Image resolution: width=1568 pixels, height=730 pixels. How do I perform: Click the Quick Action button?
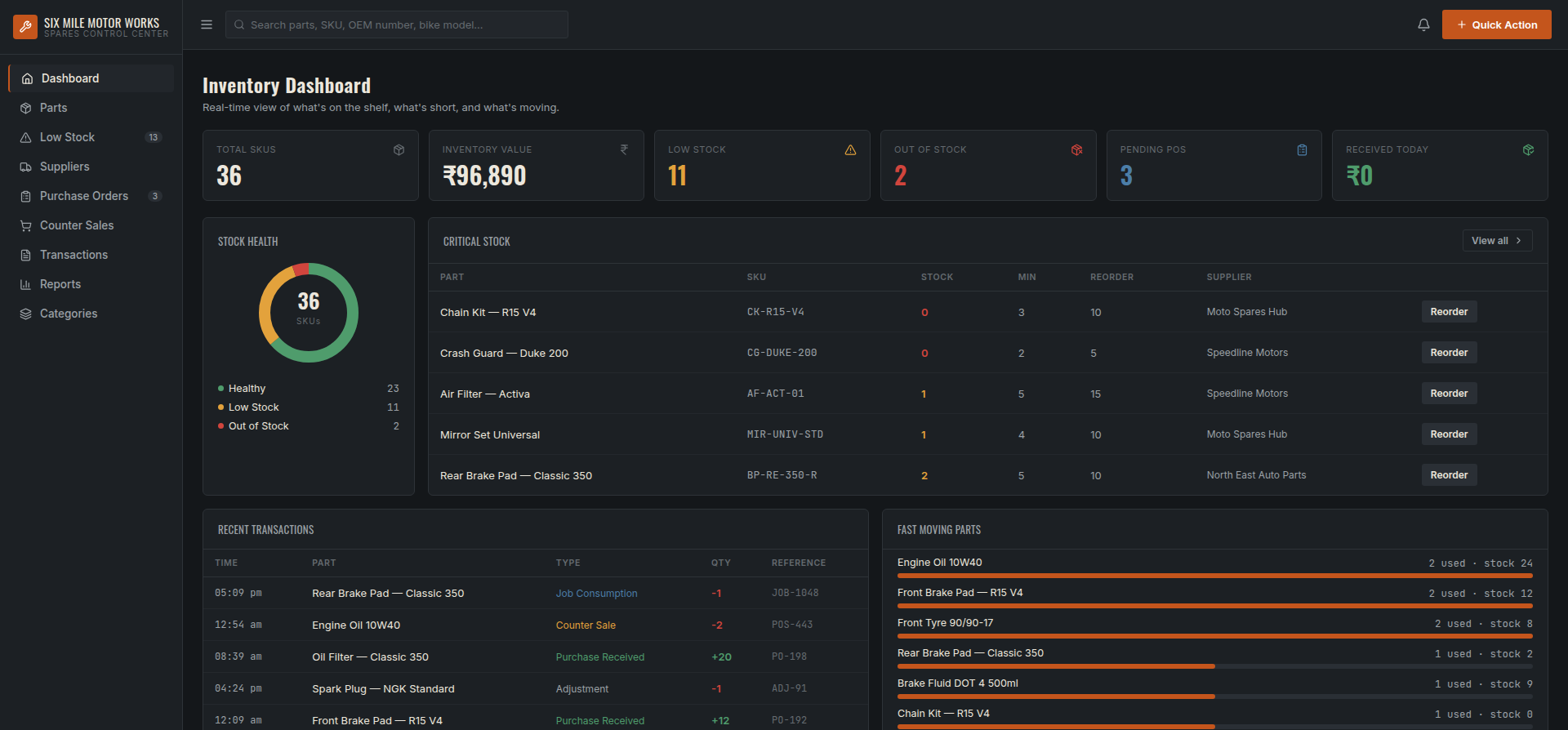pyautogui.click(x=1497, y=24)
